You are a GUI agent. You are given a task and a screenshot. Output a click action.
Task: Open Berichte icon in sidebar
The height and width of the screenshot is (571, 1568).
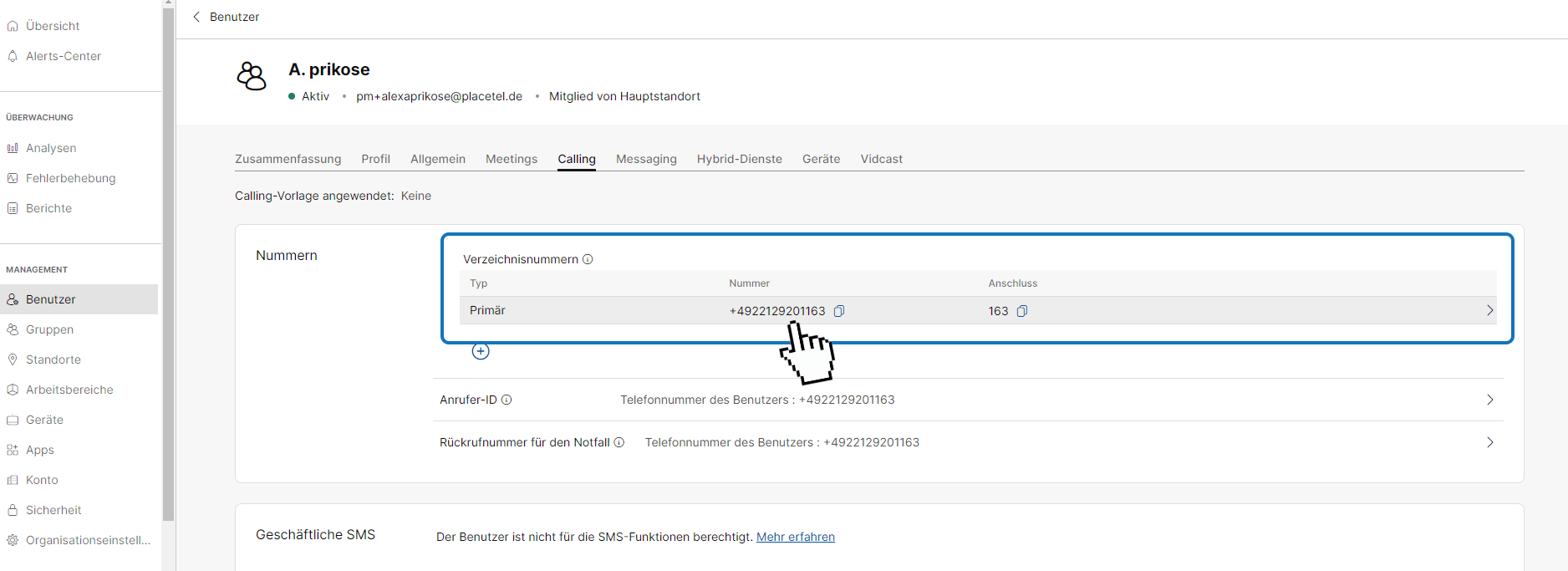13,208
